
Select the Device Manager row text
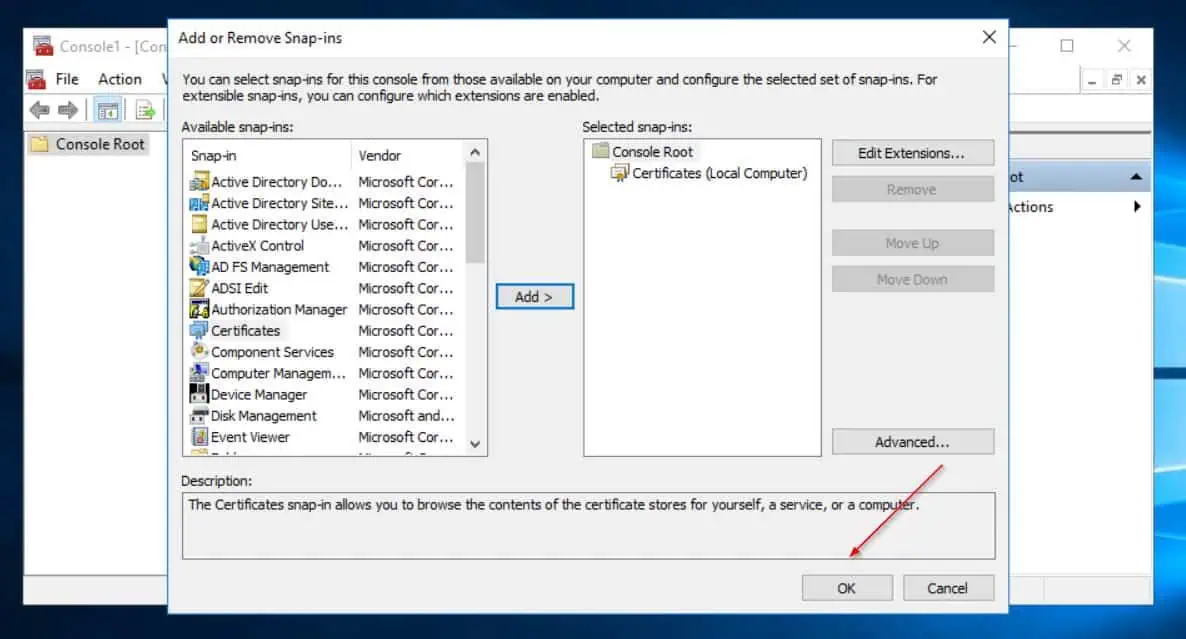(259, 394)
